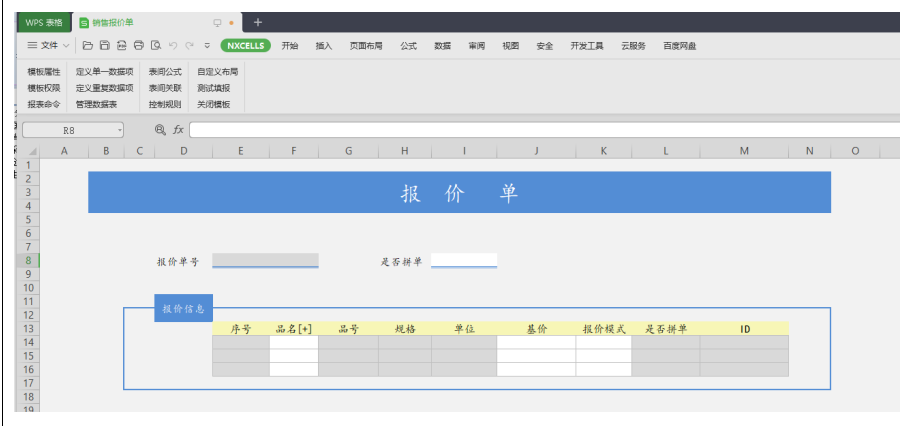Click the Open file folder icon
The height and width of the screenshot is (426, 907).
[88, 45]
